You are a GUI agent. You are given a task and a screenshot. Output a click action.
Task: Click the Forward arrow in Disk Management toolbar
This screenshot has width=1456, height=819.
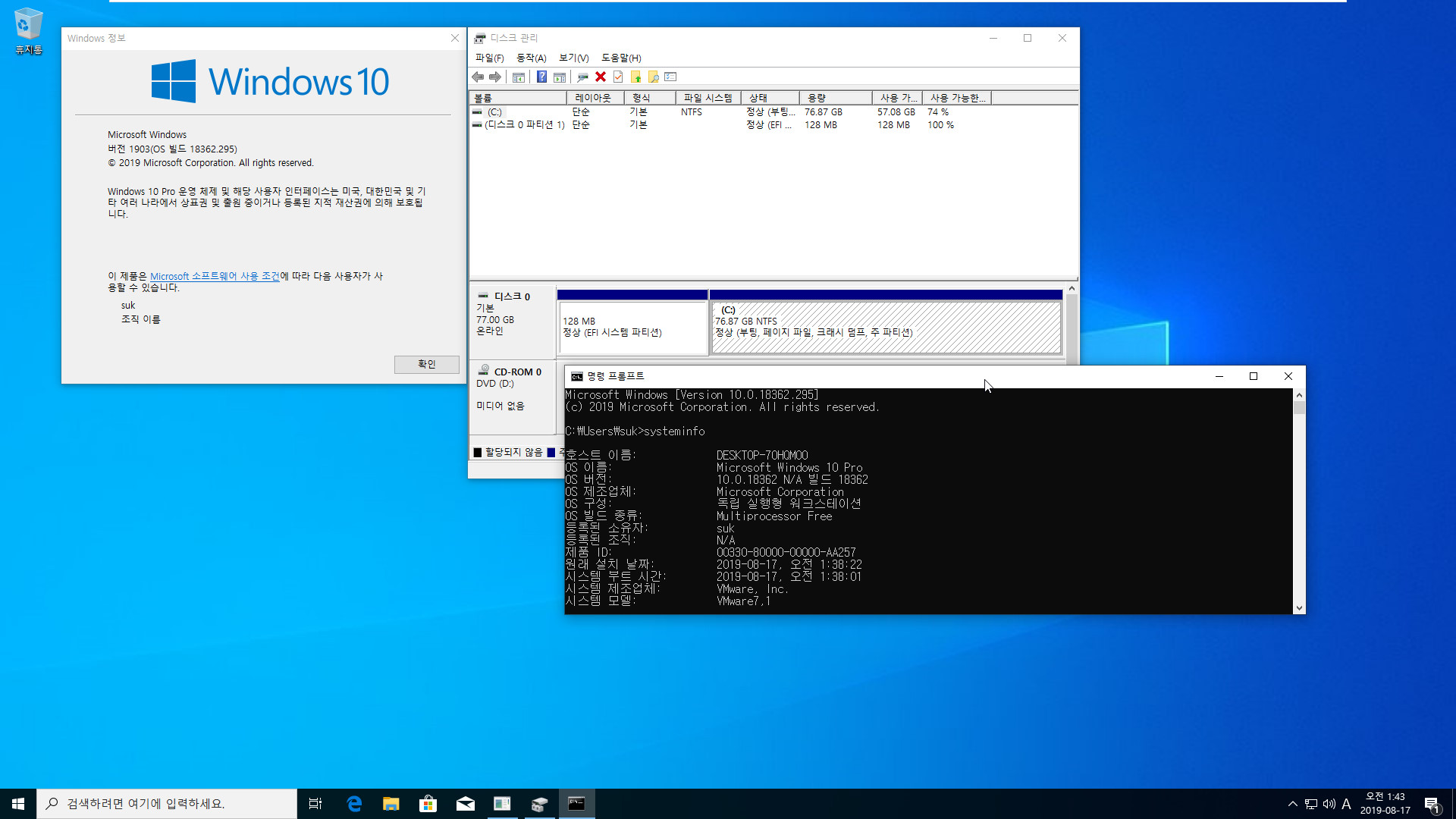pos(495,77)
